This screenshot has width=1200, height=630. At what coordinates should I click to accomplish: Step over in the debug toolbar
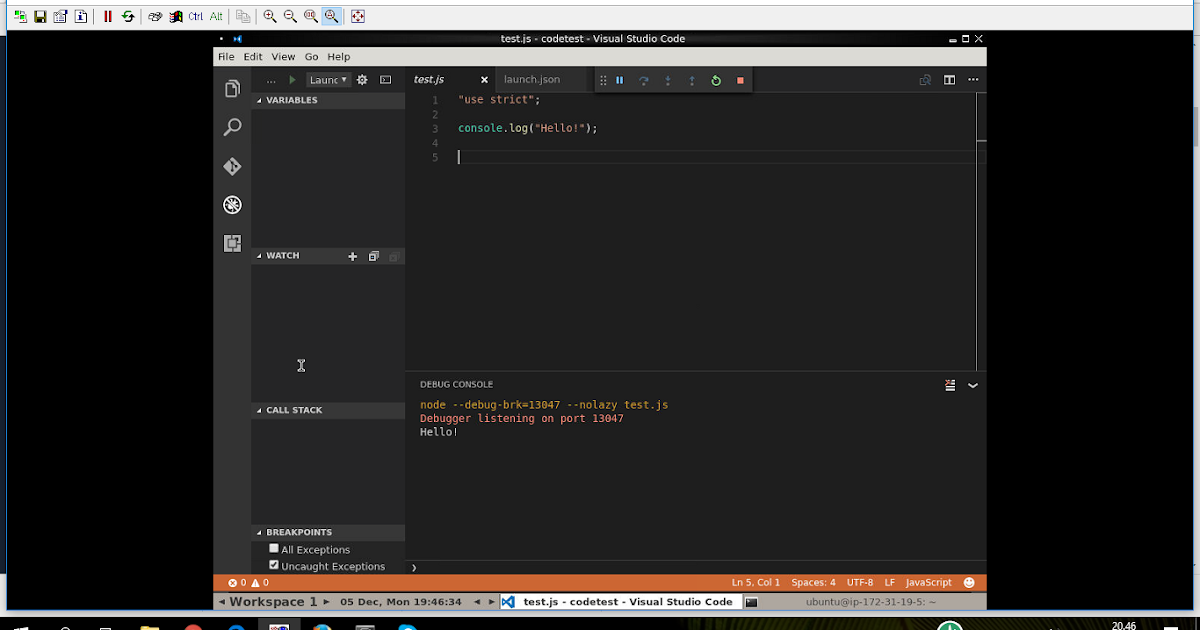(x=644, y=80)
